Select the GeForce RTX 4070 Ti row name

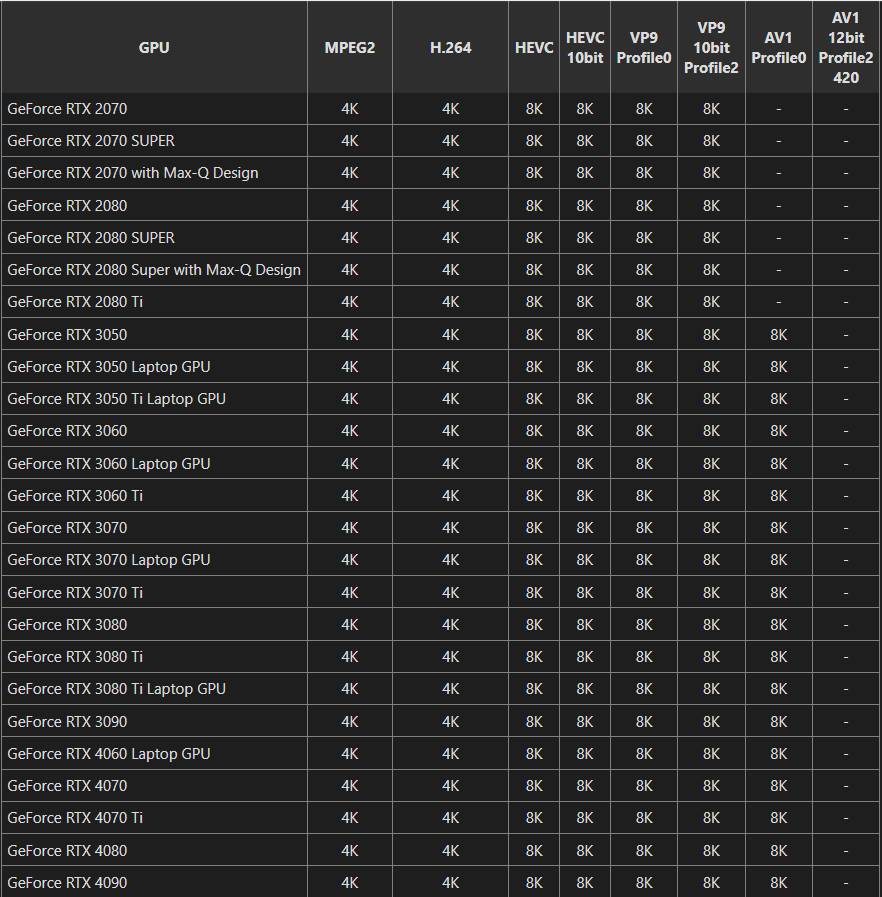coord(75,817)
